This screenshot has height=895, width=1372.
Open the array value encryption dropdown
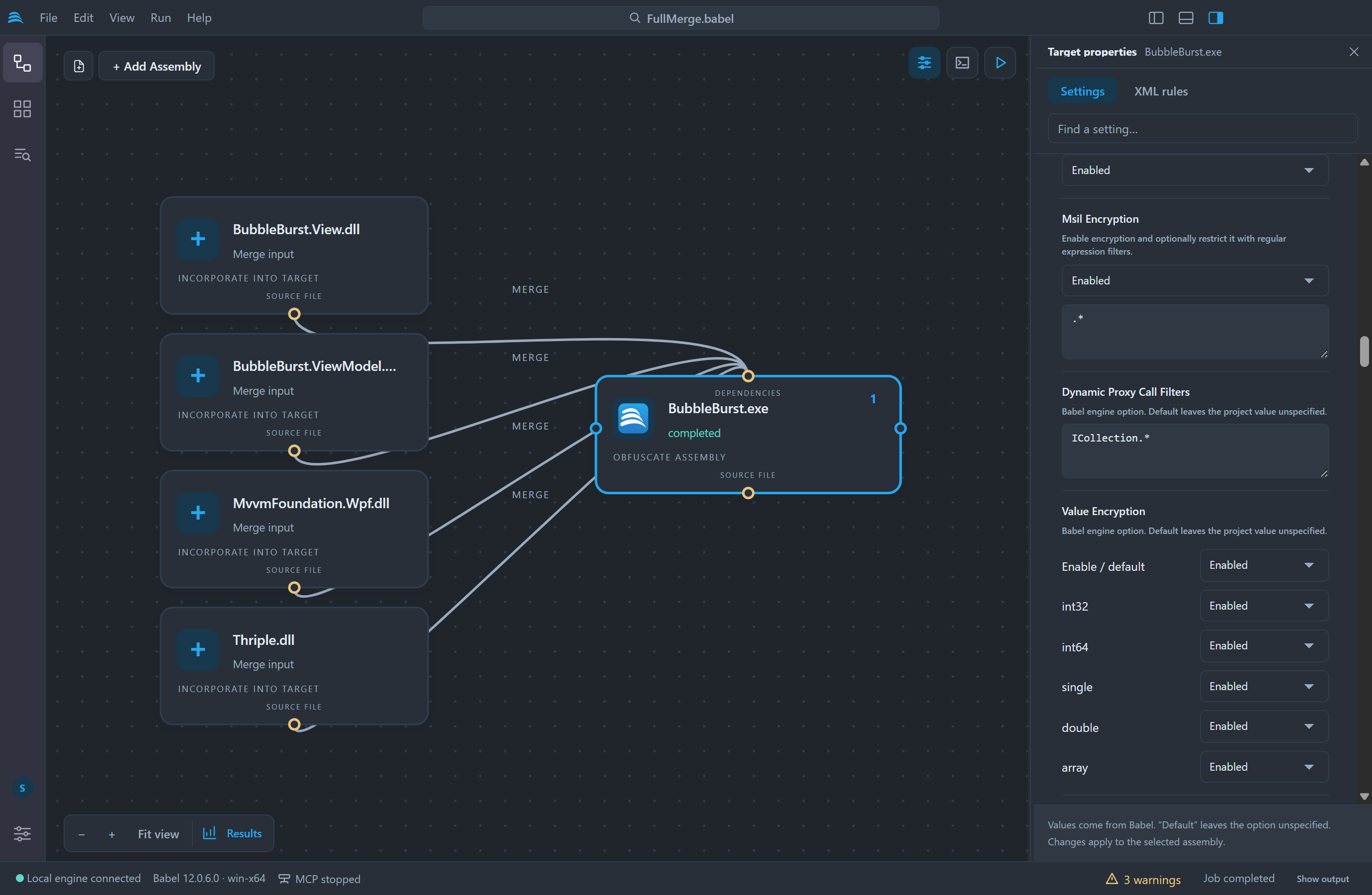pos(1264,767)
